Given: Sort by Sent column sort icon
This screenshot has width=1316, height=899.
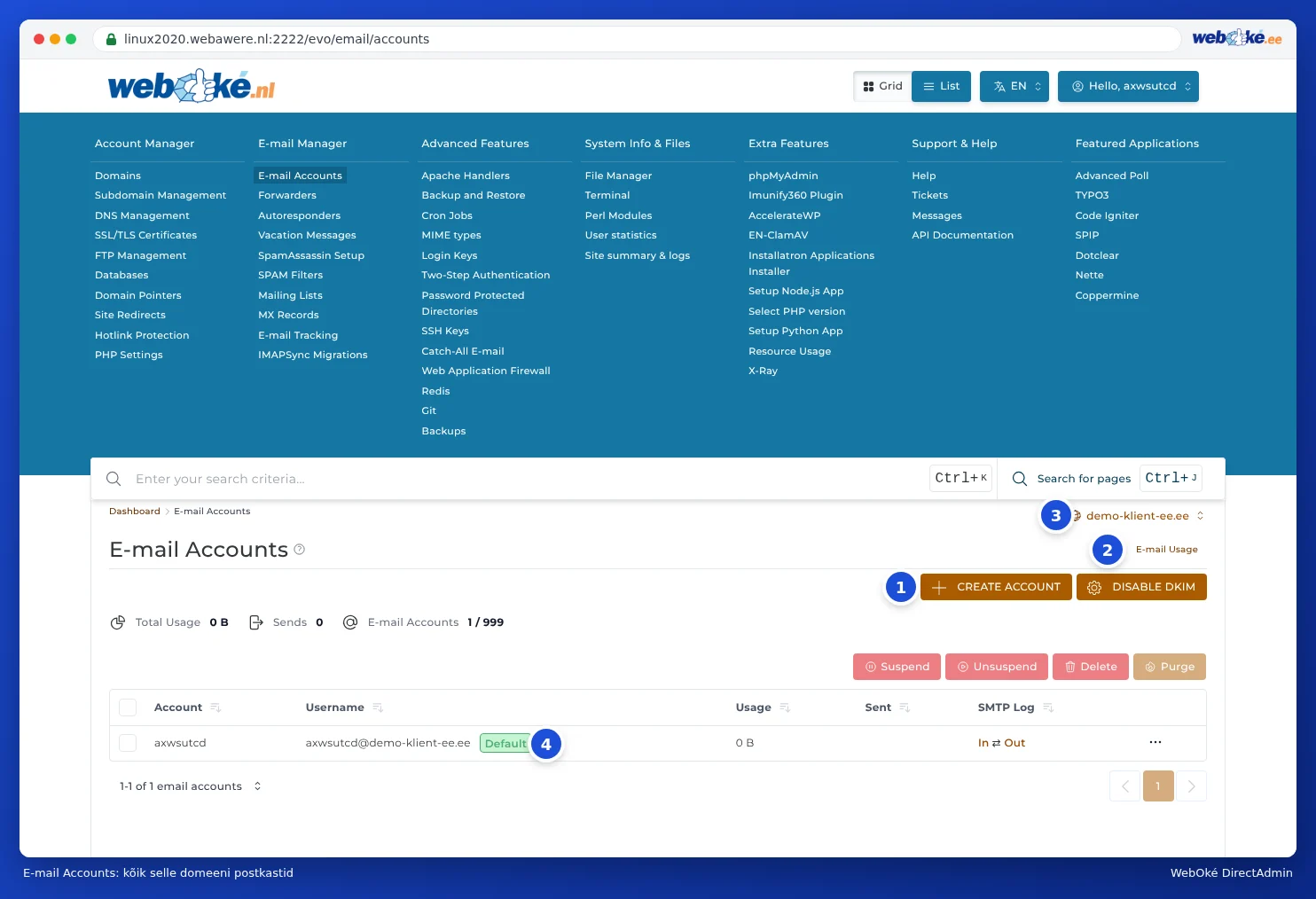Looking at the screenshot, I should tap(905, 707).
